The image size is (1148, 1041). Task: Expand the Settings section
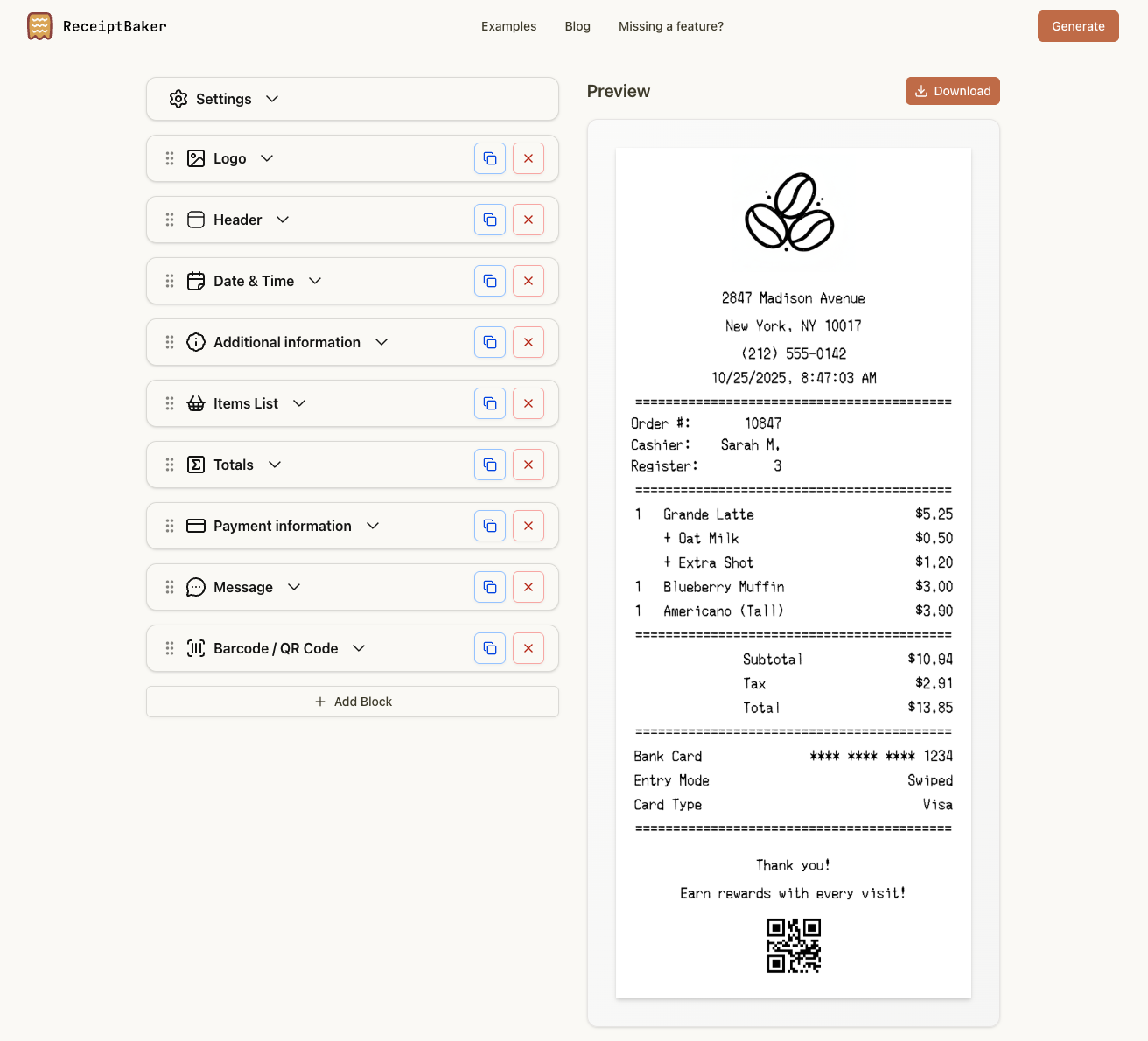(272, 99)
